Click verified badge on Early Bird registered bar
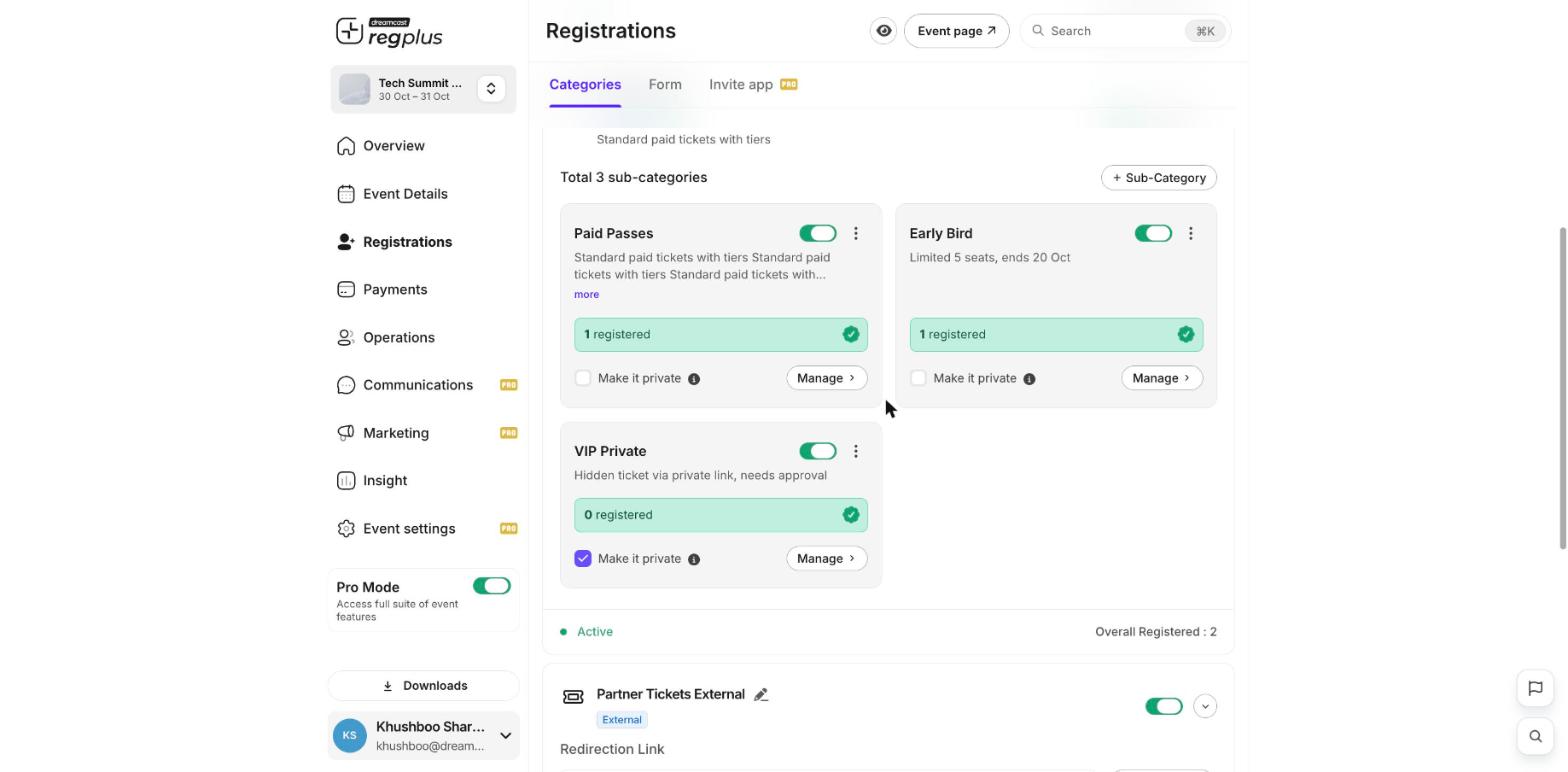 pyautogui.click(x=1186, y=335)
